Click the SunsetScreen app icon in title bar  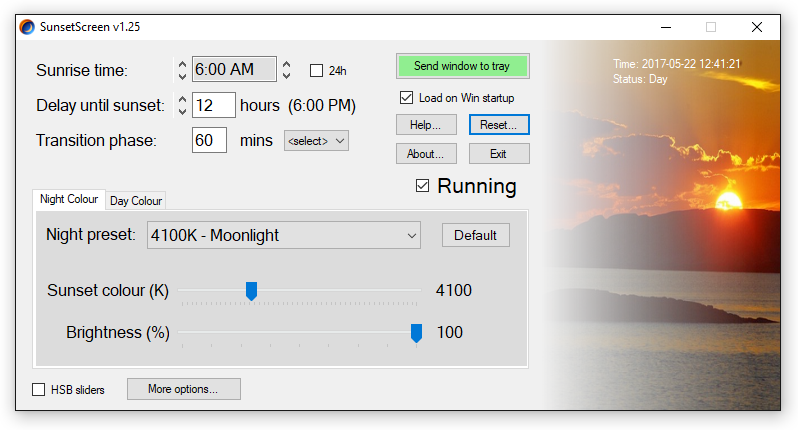27,27
